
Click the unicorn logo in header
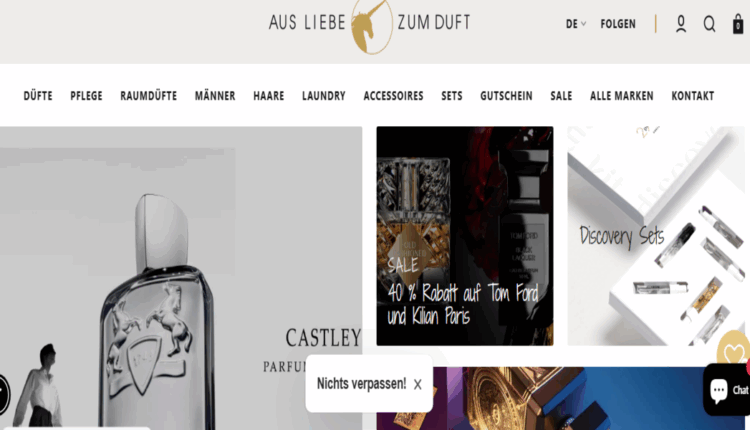pos(371,26)
